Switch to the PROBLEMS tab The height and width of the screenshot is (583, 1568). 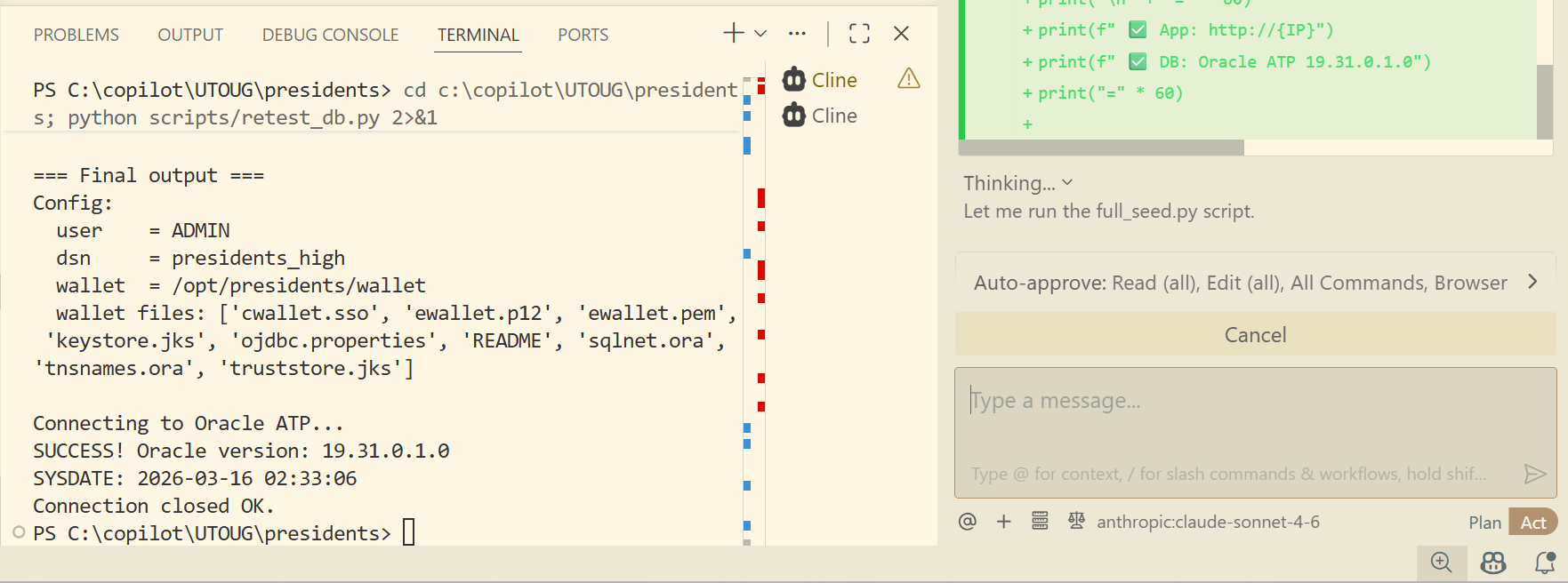click(x=76, y=35)
